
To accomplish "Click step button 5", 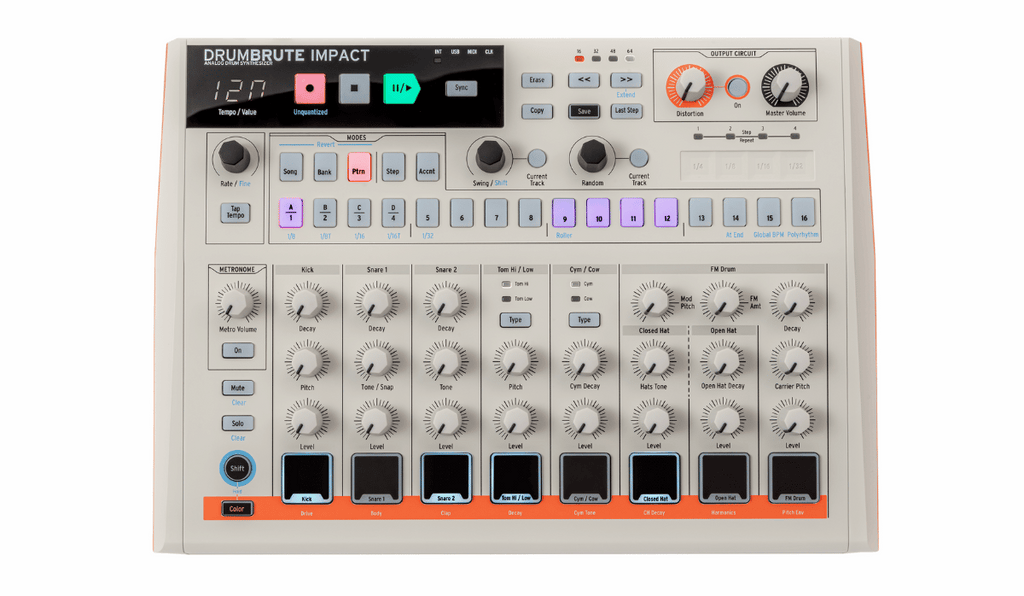I will [x=427, y=213].
